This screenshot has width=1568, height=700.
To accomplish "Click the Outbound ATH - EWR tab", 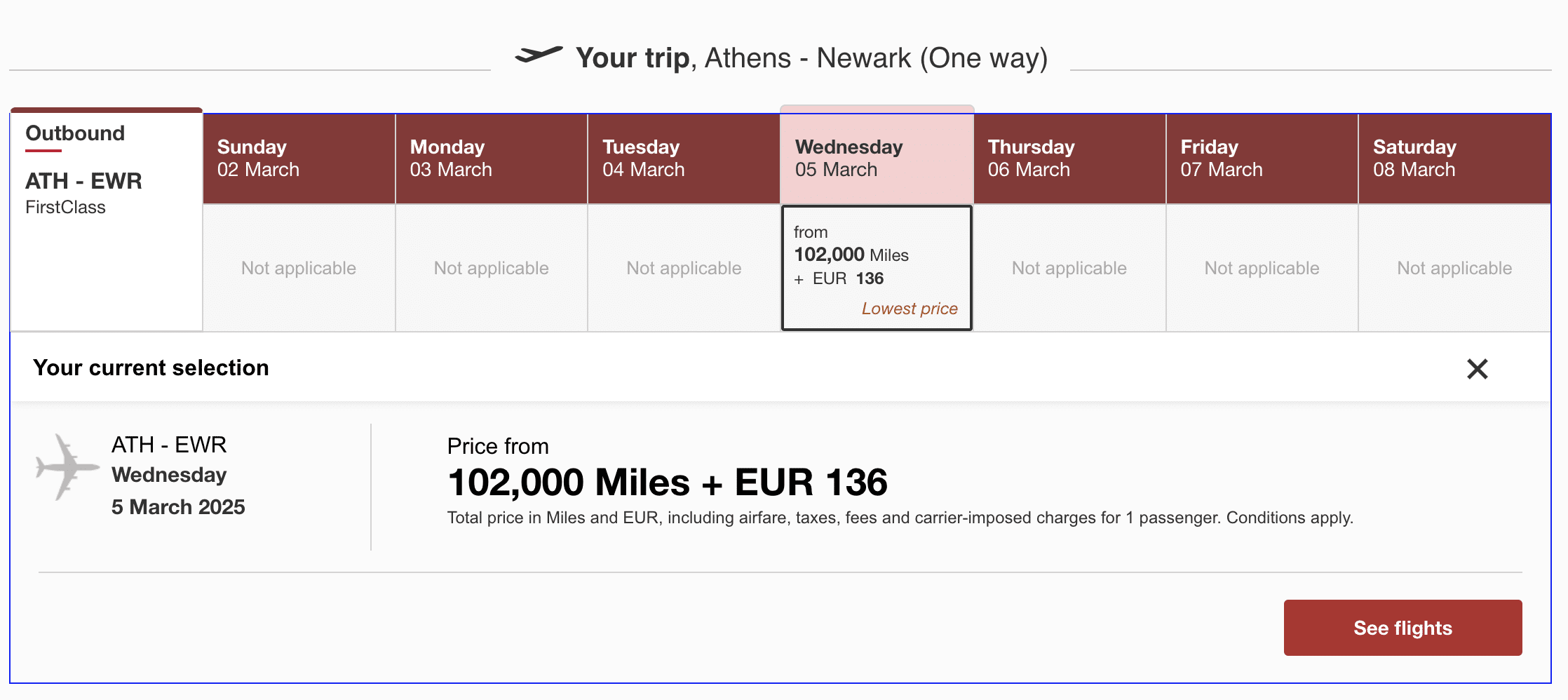I will [x=107, y=168].
